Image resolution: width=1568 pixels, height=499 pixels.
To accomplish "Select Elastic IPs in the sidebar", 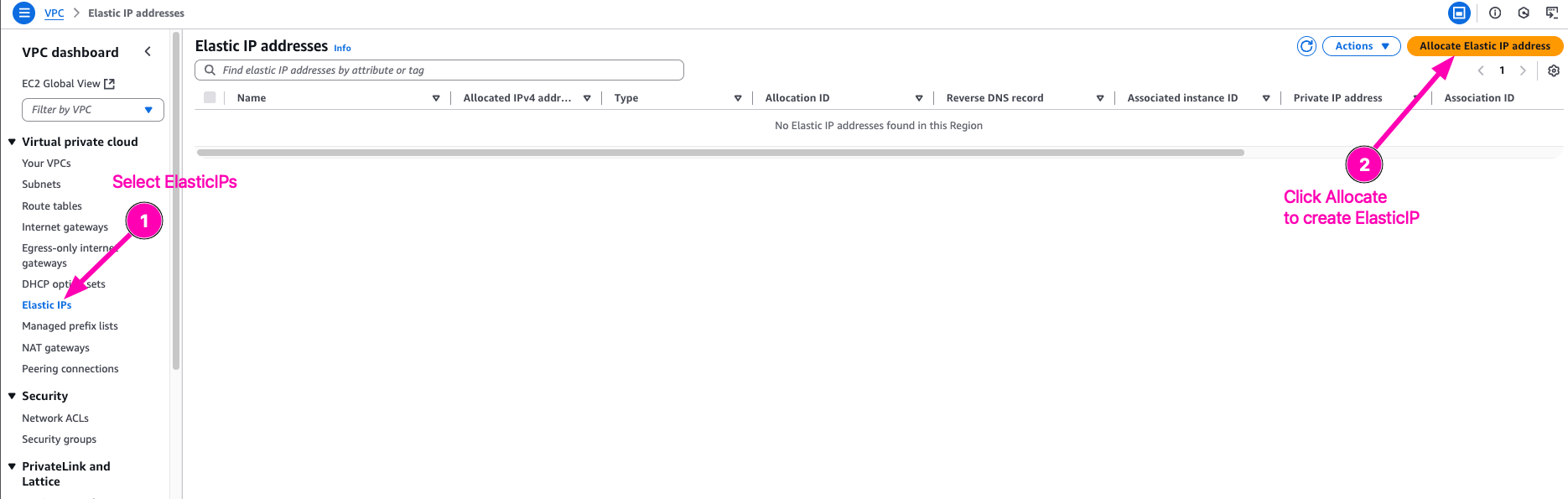I will coord(47,305).
